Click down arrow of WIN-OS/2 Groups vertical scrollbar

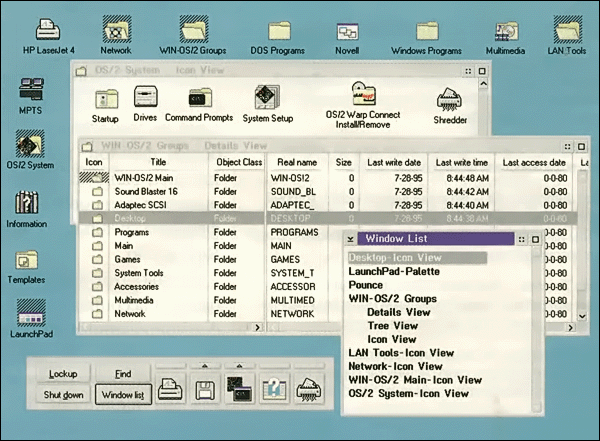pos(582,316)
